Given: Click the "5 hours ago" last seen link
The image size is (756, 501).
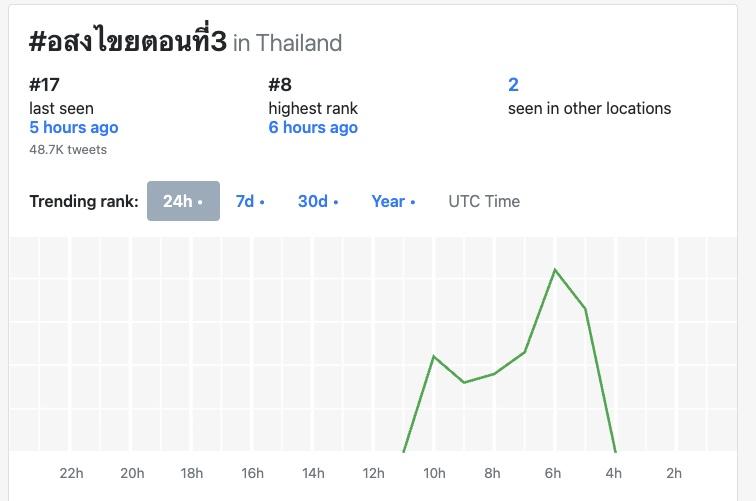Looking at the screenshot, I should coord(74,127).
